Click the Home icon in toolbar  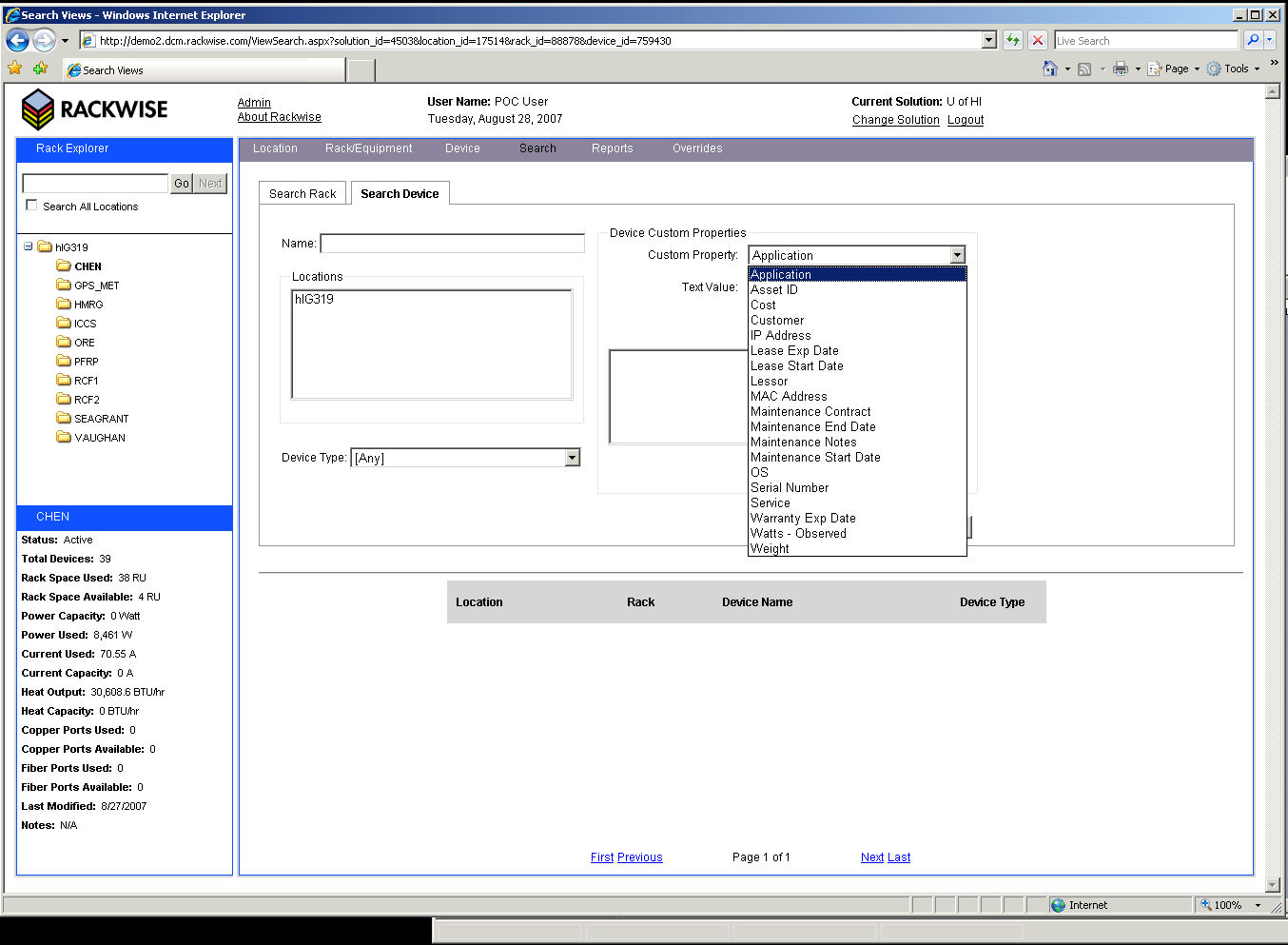click(1050, 69)
